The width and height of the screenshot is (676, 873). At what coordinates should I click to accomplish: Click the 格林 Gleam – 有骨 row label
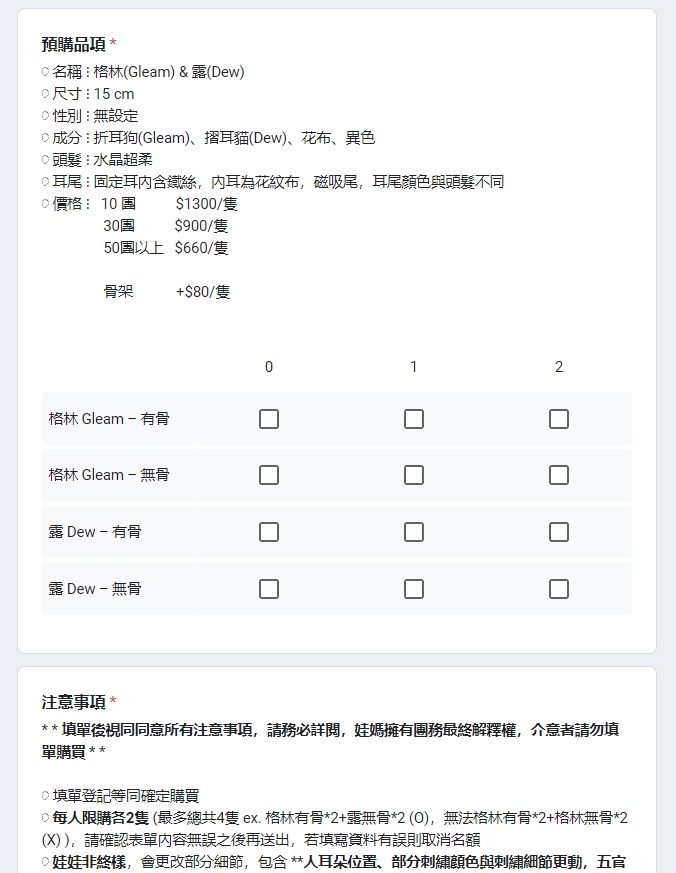point(109,419)
